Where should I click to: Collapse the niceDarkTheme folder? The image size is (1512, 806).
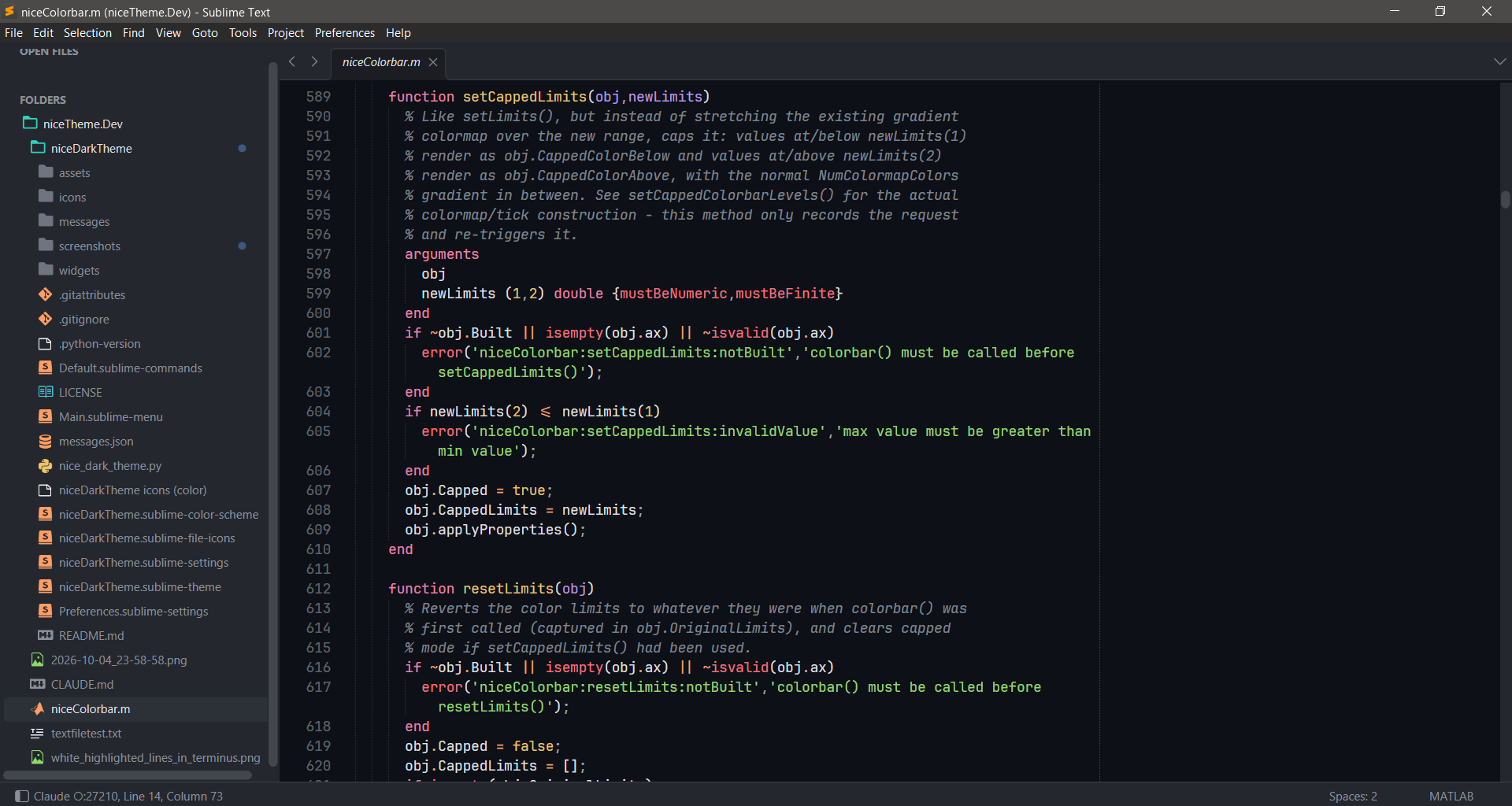tap(91, 148)
